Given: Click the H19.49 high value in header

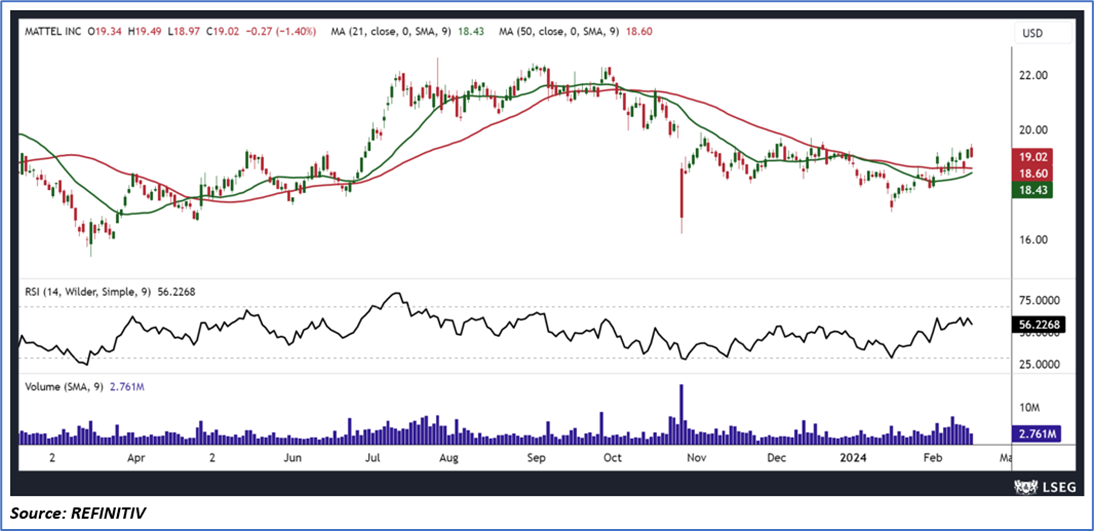Looking at the screenshot, I should 146,31.
